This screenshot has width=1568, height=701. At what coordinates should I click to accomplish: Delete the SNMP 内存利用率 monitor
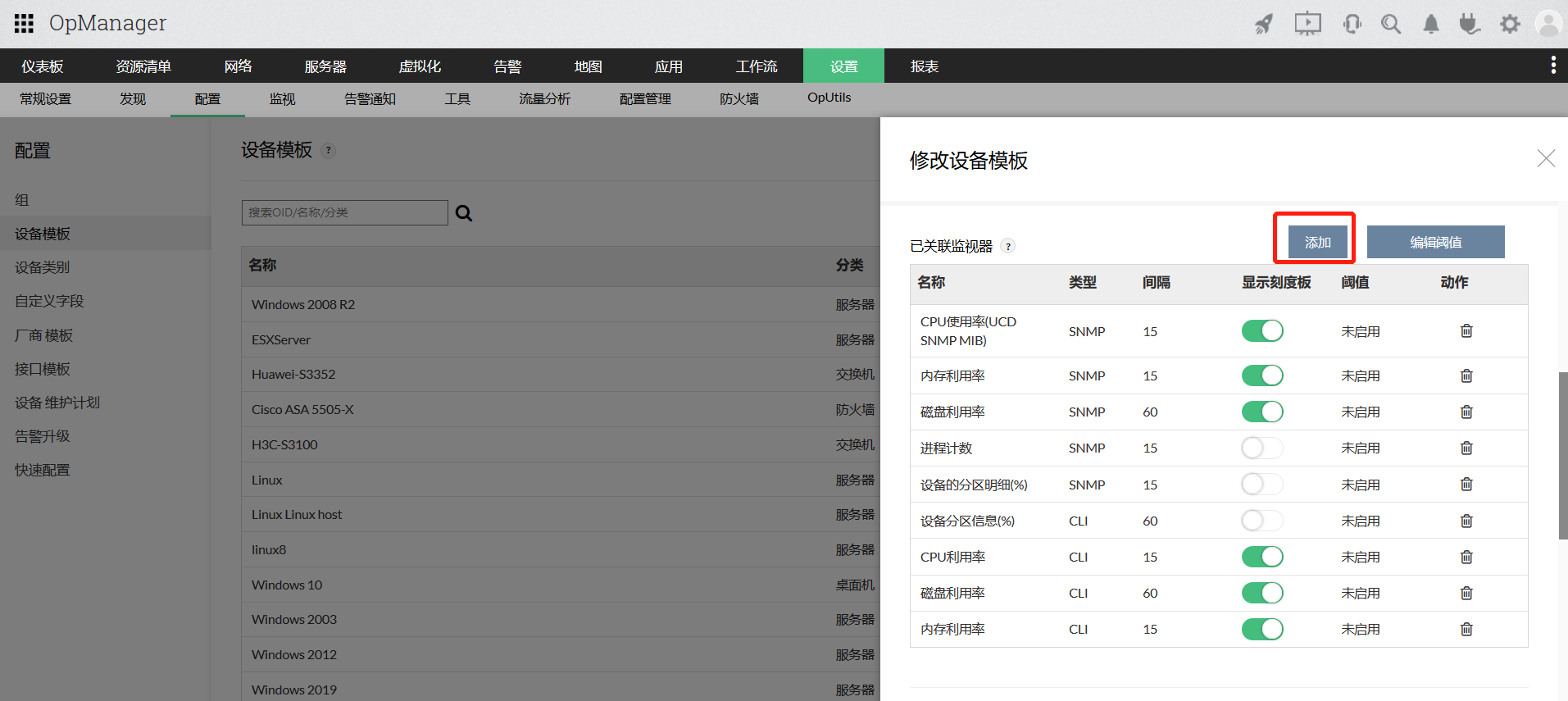pyautogui.click(x=1466, y=376)
